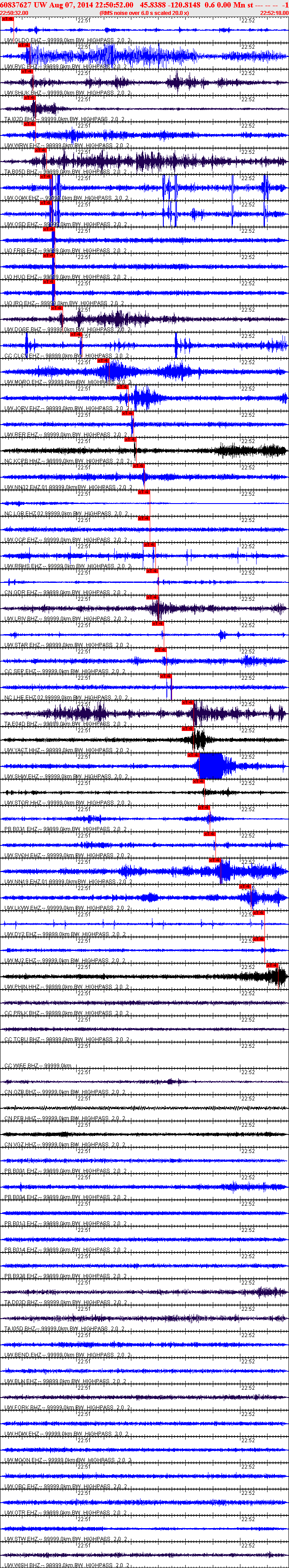Select the UW FORK BHZ station label

[x=67, y=1407]
